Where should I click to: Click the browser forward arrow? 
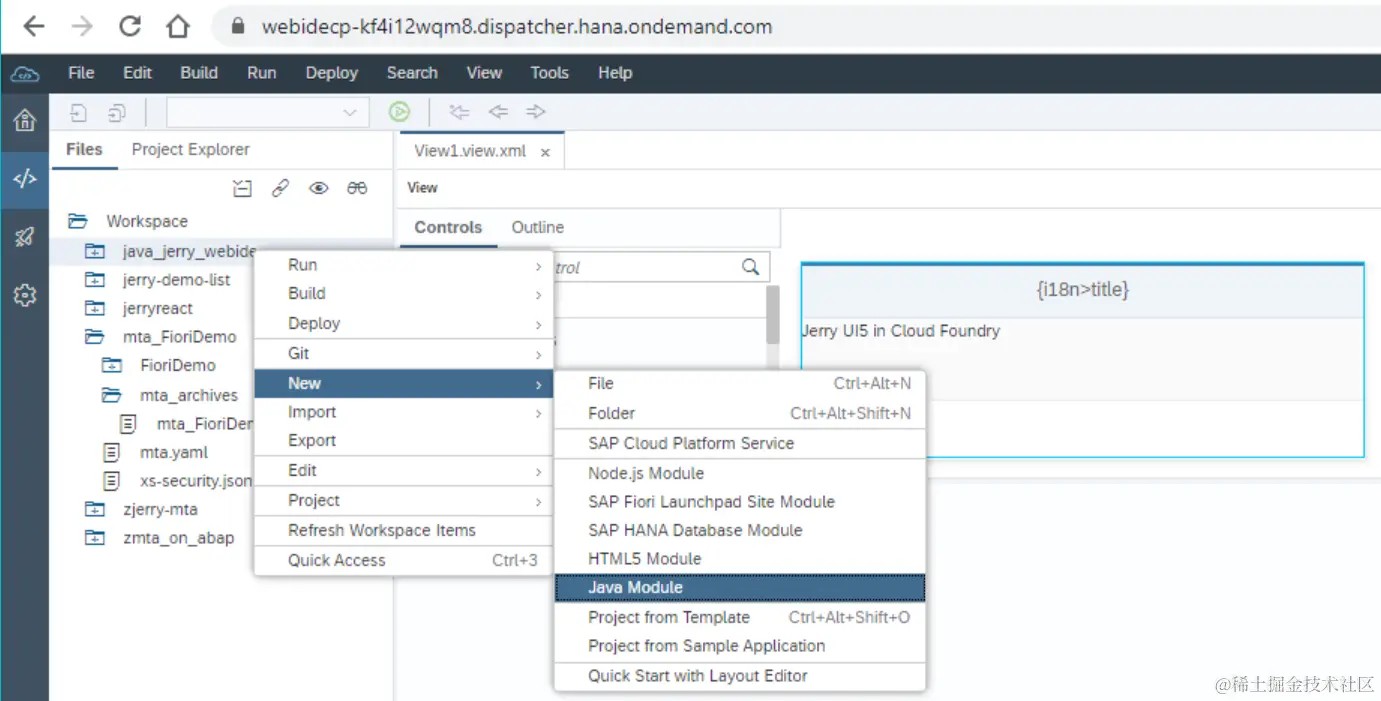(x=82, y=27)
